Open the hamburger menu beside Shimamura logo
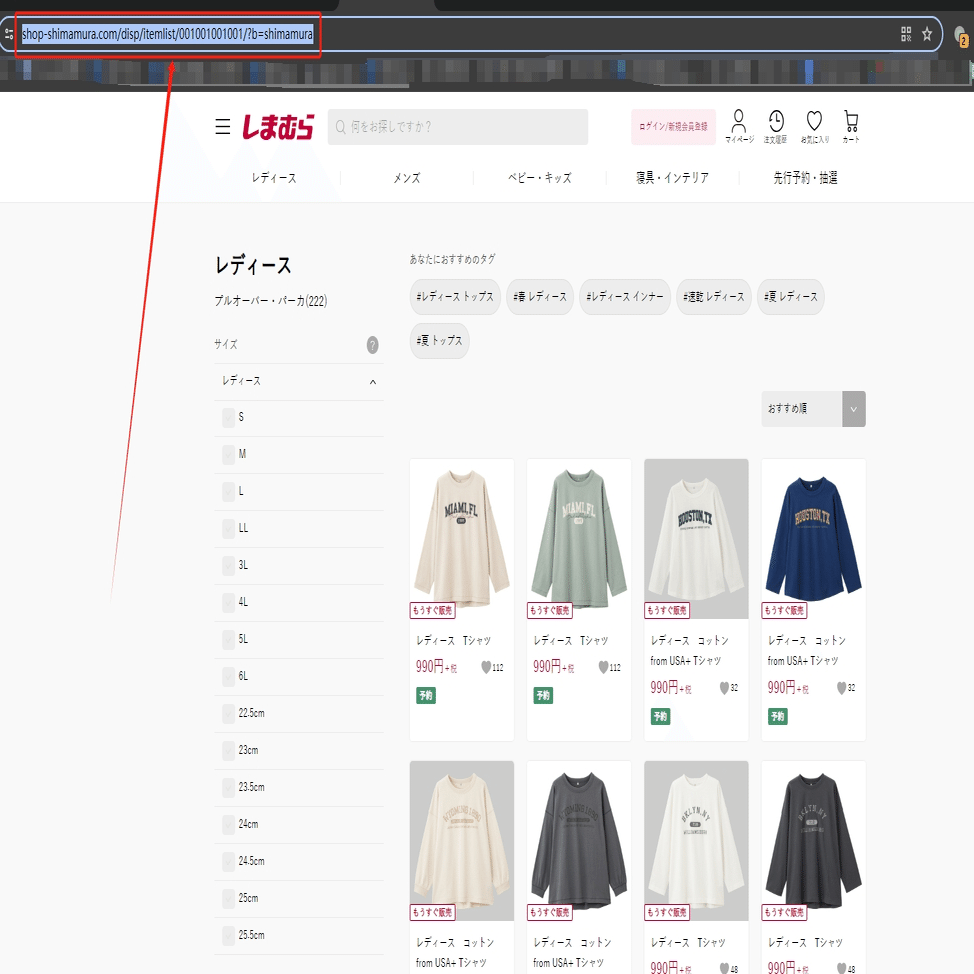This screenshot has height=974, width=974. tap(222, 127)
